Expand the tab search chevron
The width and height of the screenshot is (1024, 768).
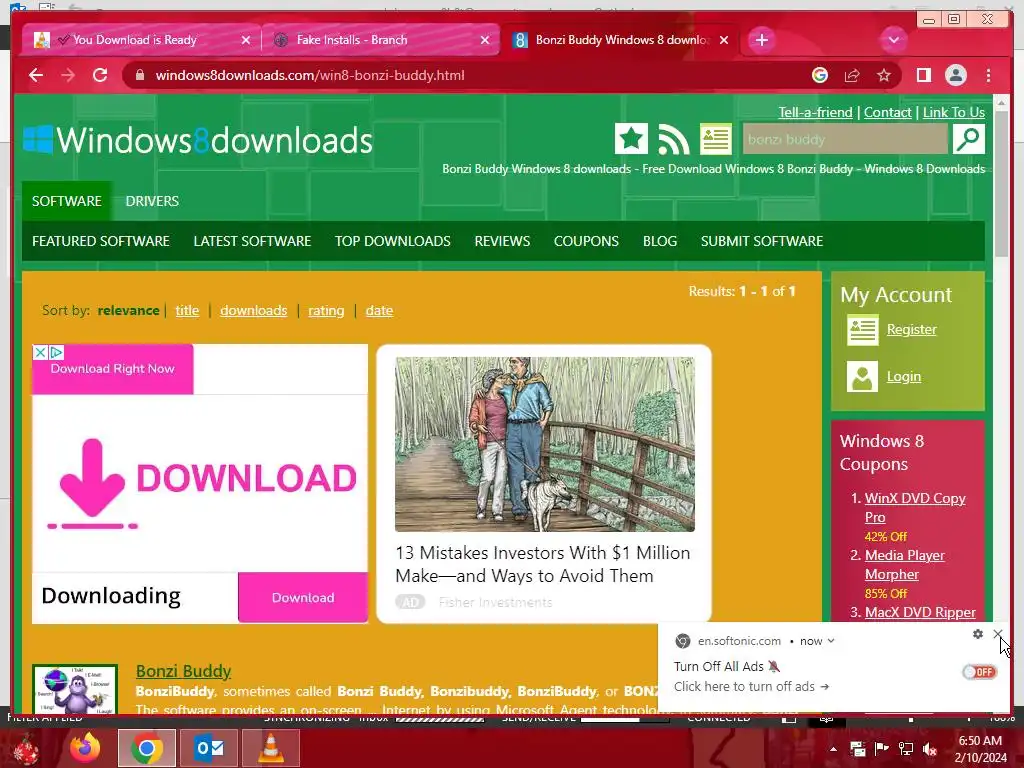point(893,40)
